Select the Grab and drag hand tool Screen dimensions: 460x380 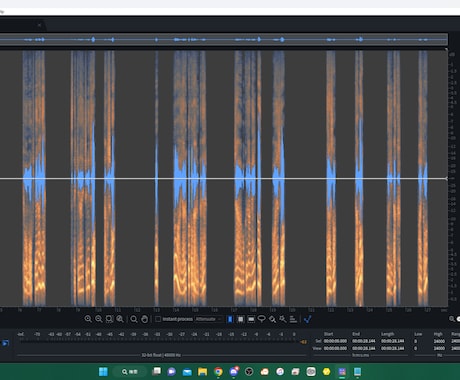[x=144, y=319]
